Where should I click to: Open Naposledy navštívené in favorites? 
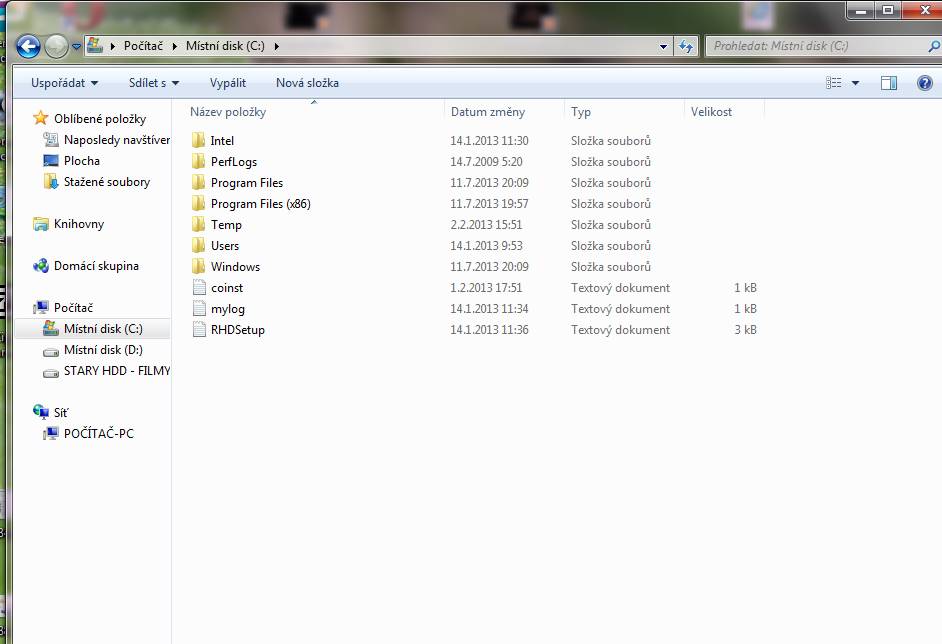point(117,140)
